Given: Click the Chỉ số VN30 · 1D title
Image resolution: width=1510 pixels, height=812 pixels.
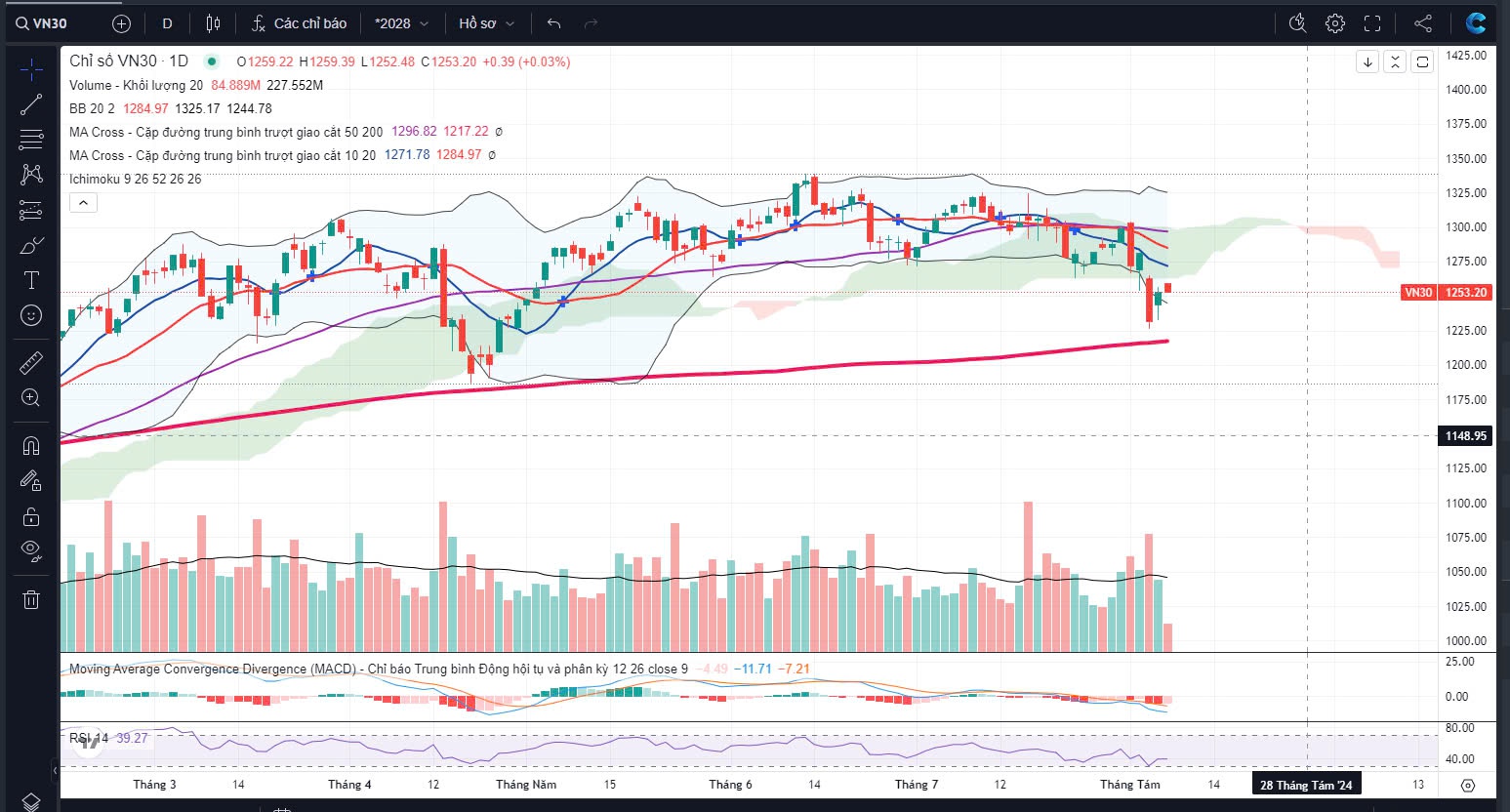Looking at the screenshot, I should [x=129, y=61].
